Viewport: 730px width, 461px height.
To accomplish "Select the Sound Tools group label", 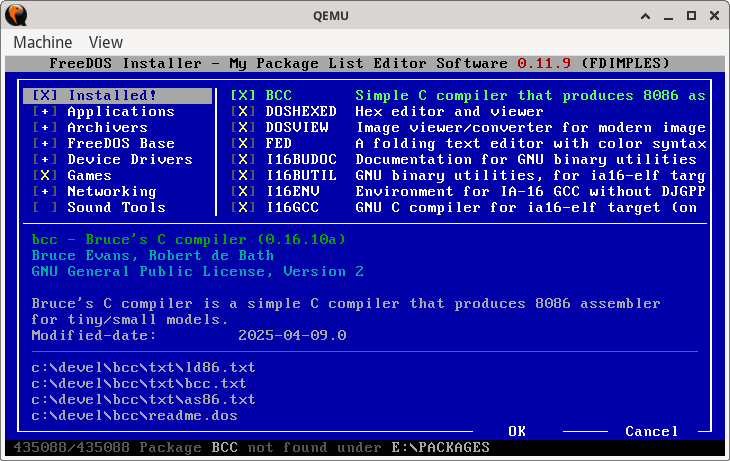I will 116,207.
